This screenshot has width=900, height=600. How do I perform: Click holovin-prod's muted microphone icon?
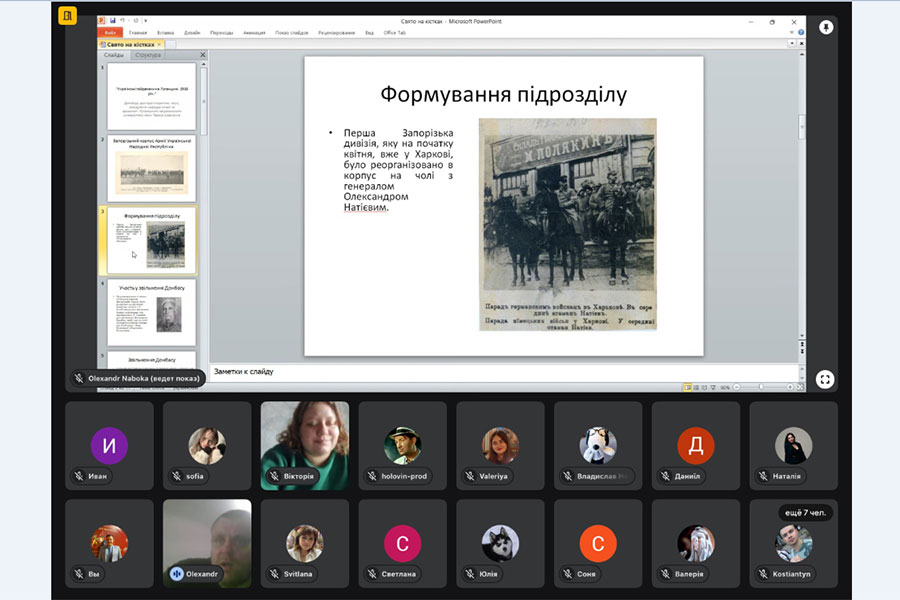(x=372, y=476)
